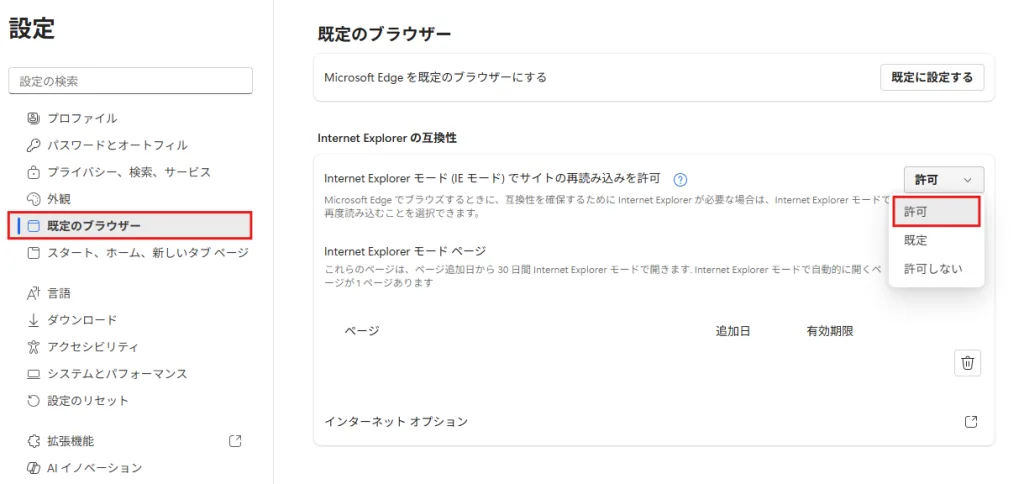Click the lock icon for privacy settings
Screen dimensions: 1024x484
pyautogui.click(x=33, y=172)
